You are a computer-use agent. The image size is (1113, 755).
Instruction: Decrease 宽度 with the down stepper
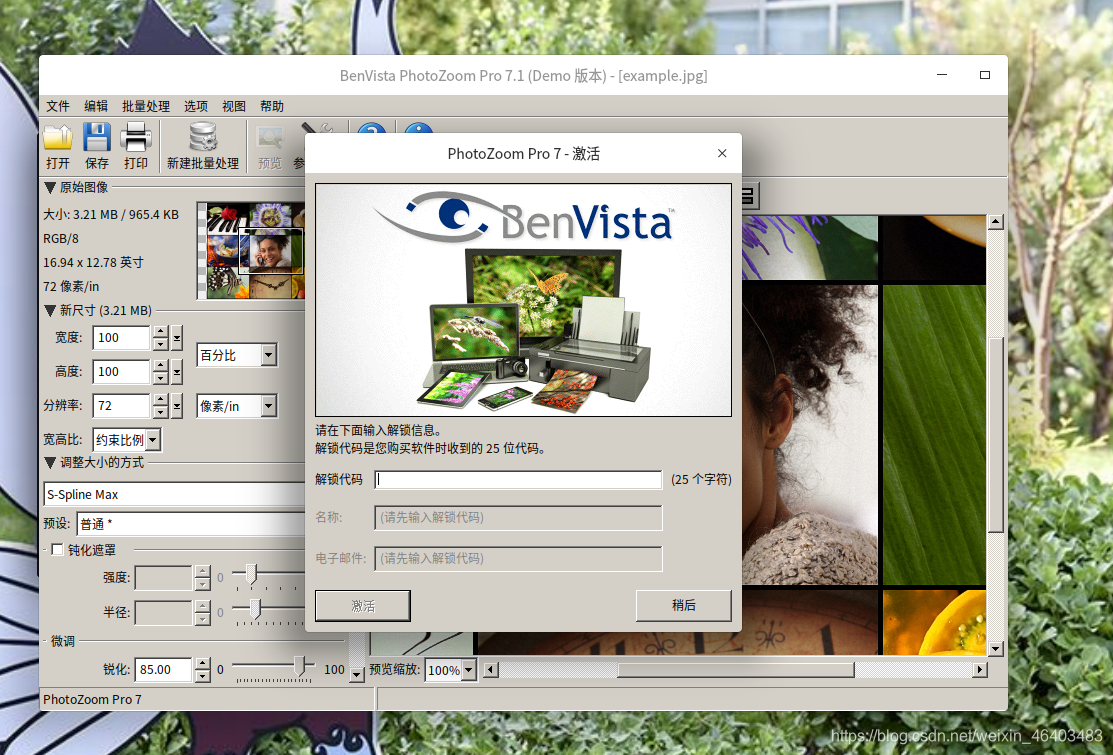[x=160, y=344]
